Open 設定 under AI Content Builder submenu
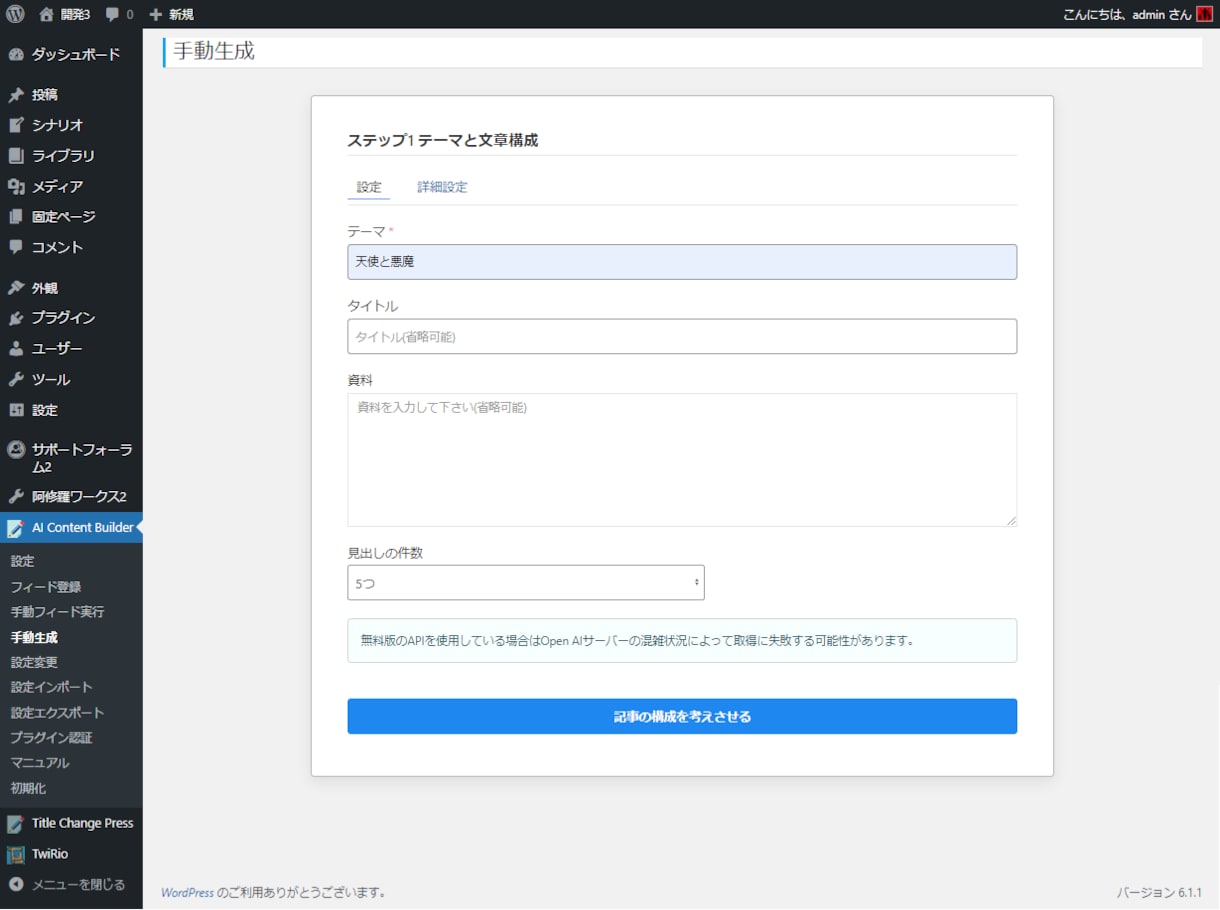Image resolution: width=1220 pixels, height=910 pixels. click(22, 561)
